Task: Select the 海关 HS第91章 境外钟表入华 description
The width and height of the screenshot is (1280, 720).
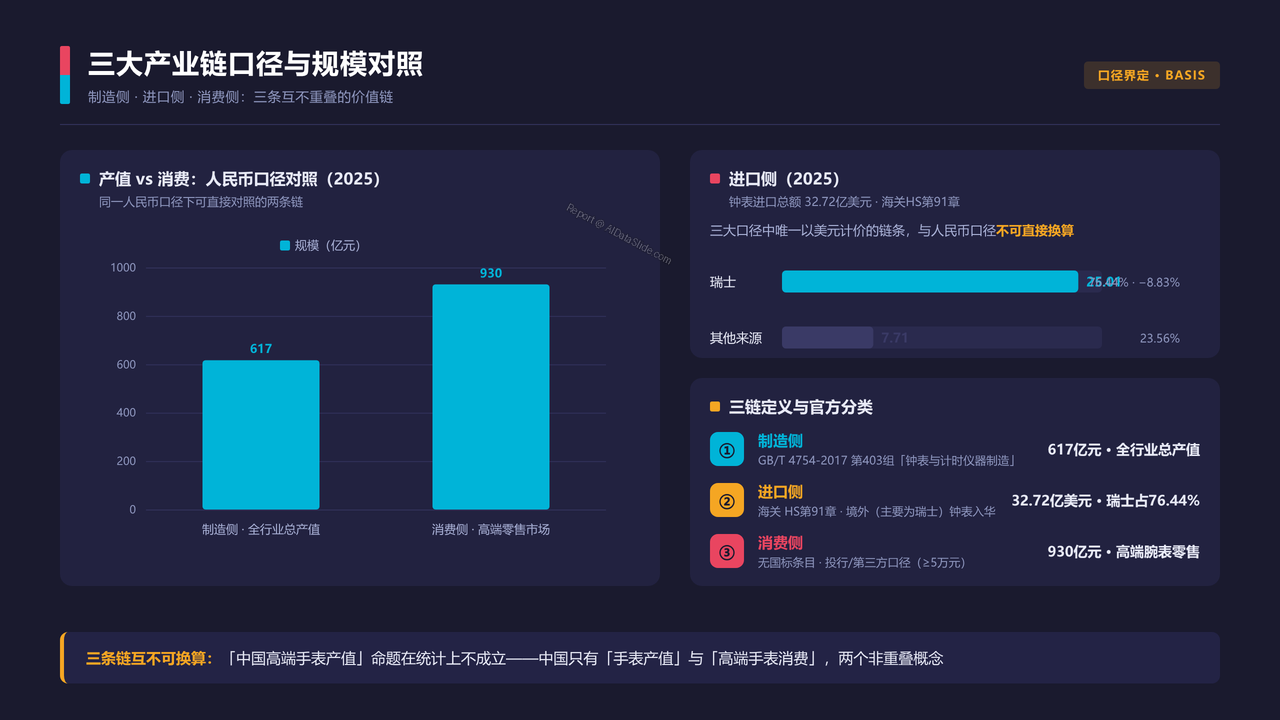Action: click(877, 511)
